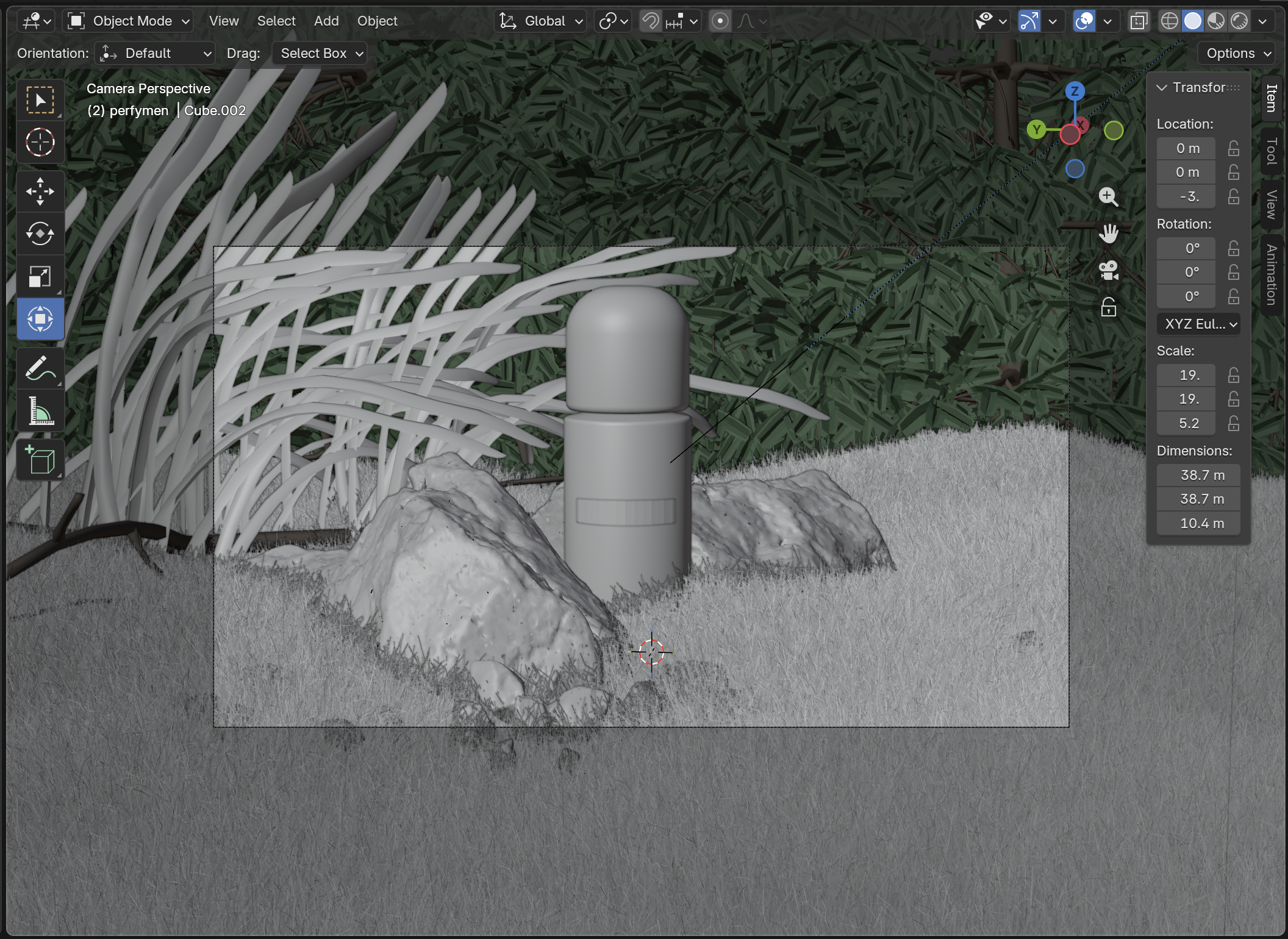Click the Z Location value field
1288x939 pixels.
1186,197
